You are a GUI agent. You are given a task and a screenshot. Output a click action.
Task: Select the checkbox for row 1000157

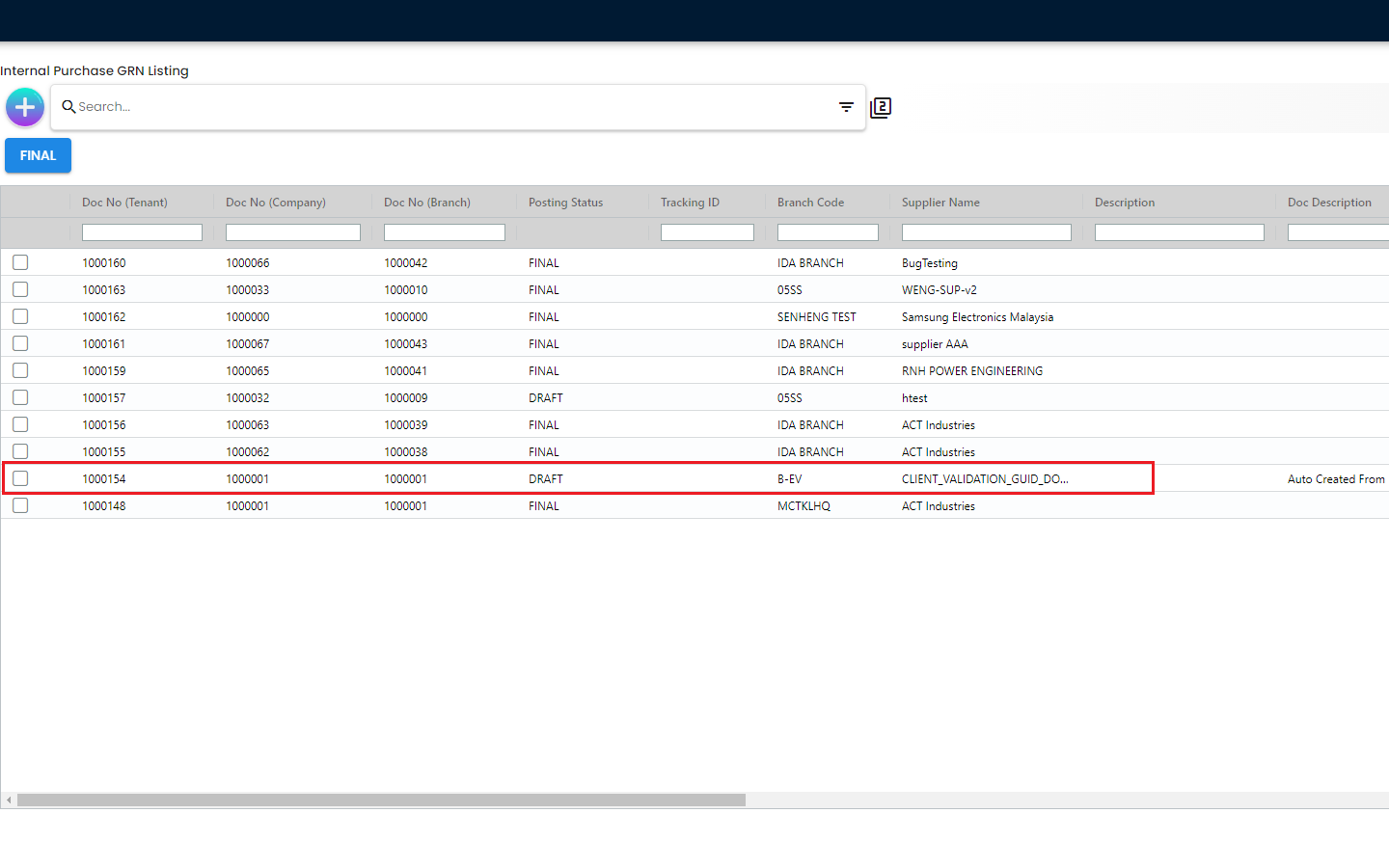[20, 397]
